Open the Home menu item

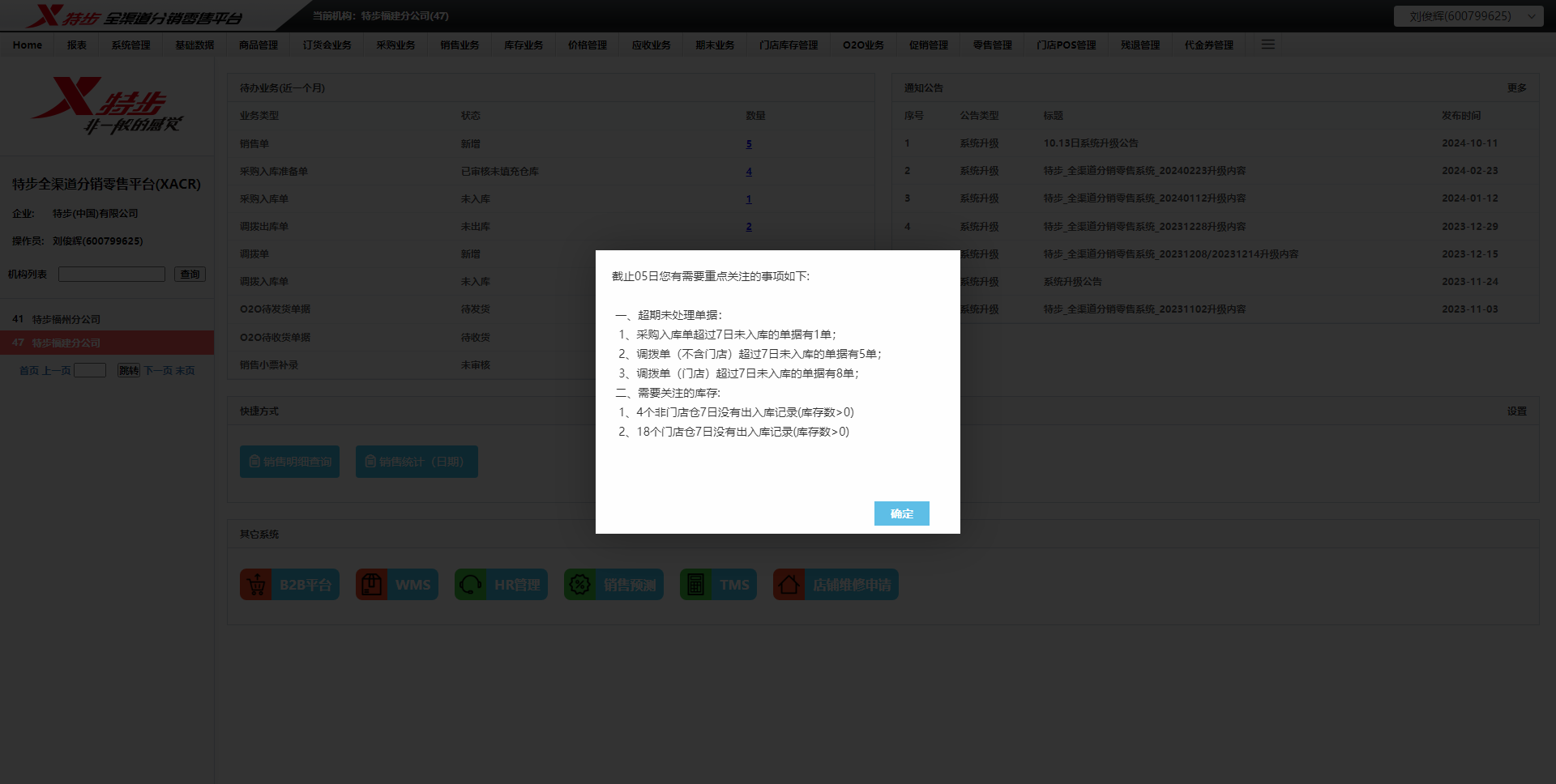28,45
